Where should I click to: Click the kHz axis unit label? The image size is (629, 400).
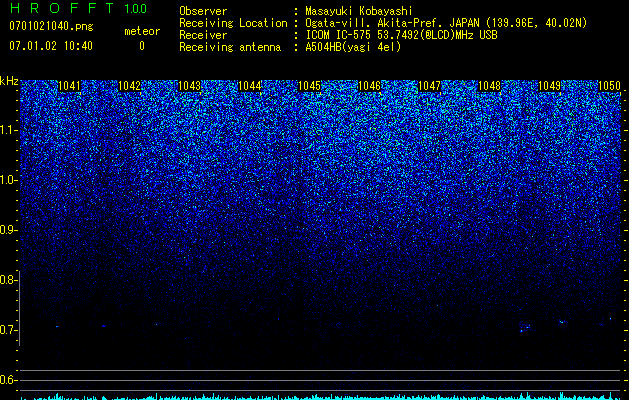click(x=9, y=81)
